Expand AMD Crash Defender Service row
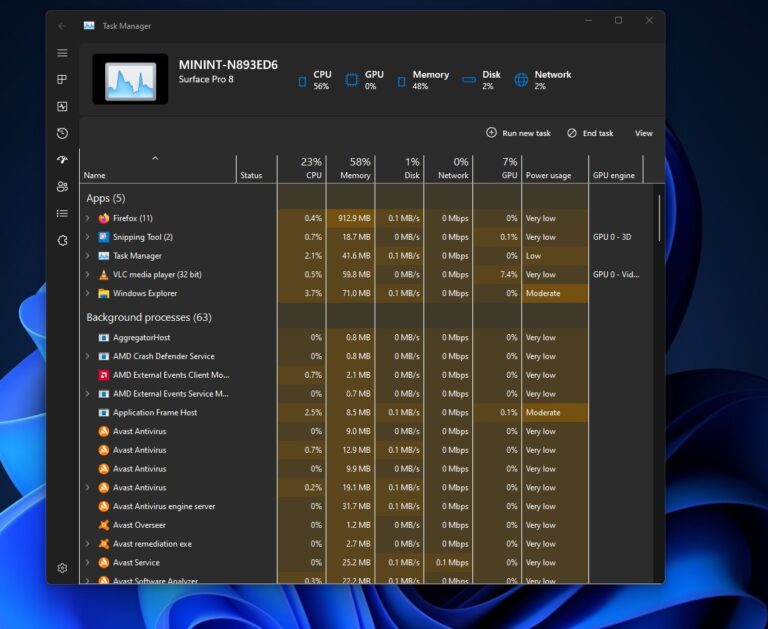This screenshot has height=629, width=768. 88,356
